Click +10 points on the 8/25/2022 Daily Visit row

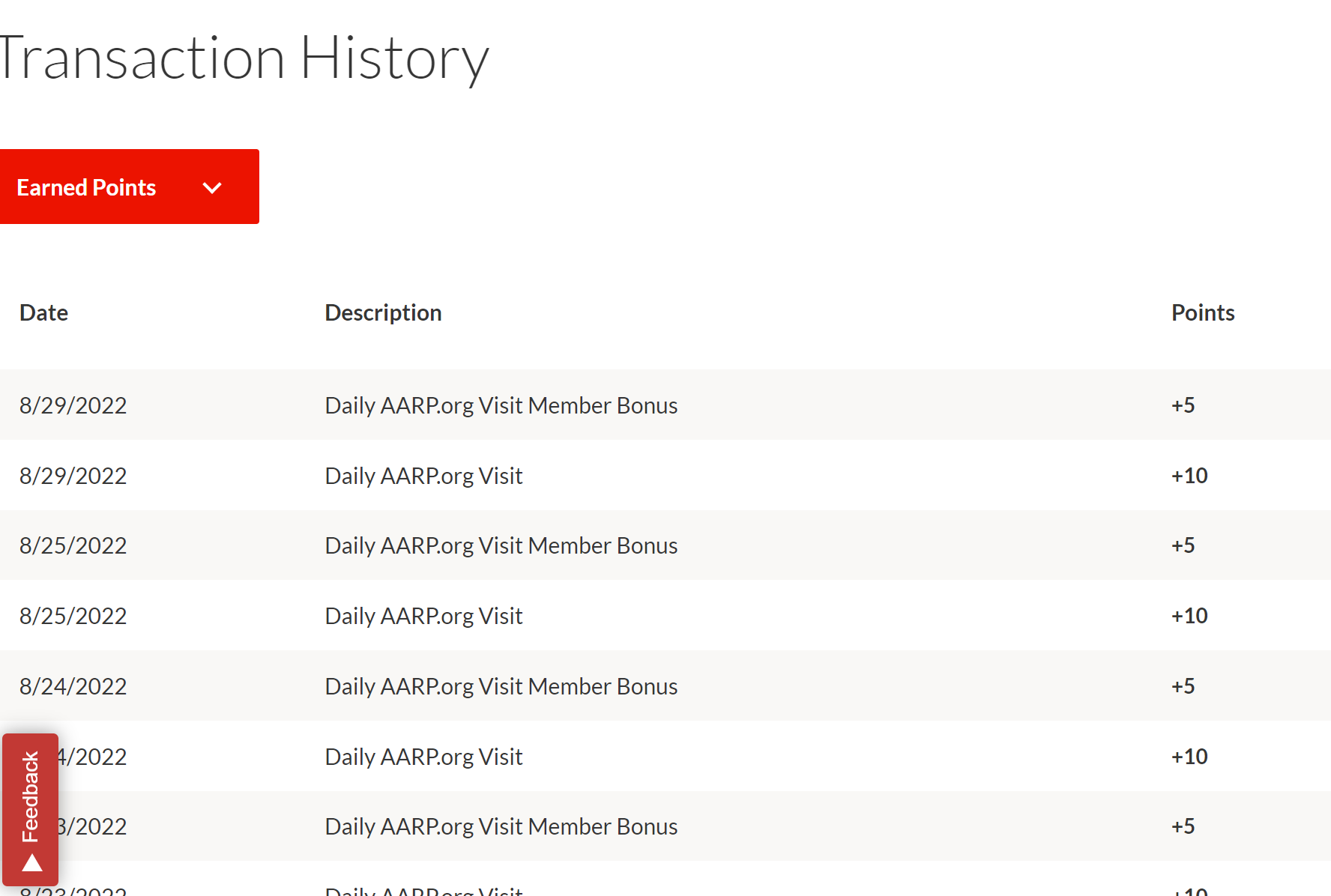[1189, 616]
